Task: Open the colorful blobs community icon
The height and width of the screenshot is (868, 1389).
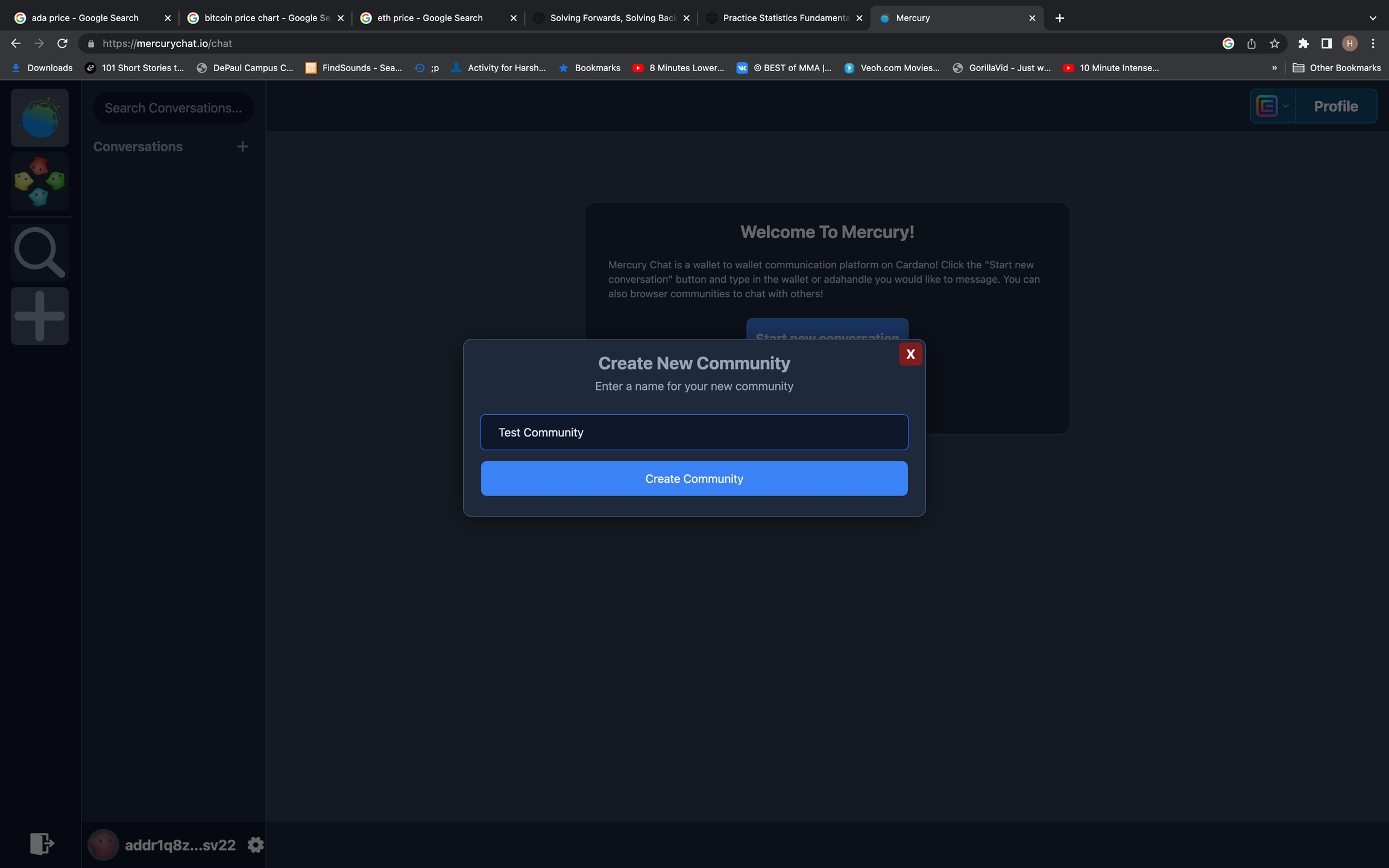Action: click(40, 181)
